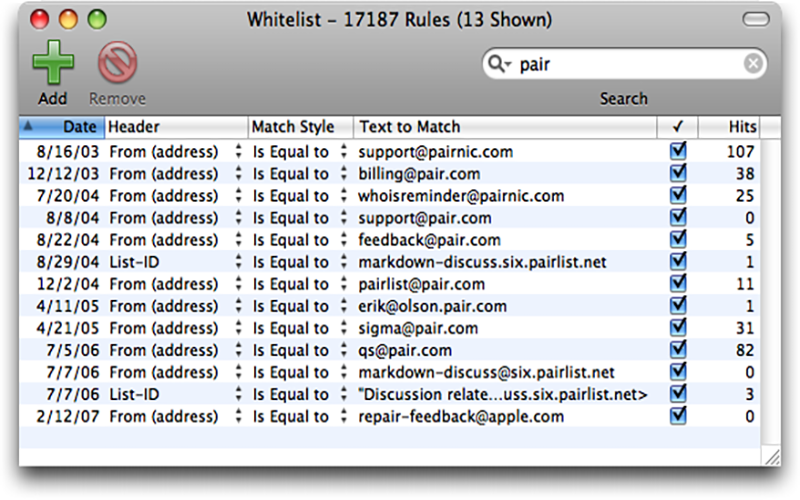Open Header popup for feedback@pair.com row
Image resolution: width=800 pixels, height=500 pixels.
coord(238,240)
